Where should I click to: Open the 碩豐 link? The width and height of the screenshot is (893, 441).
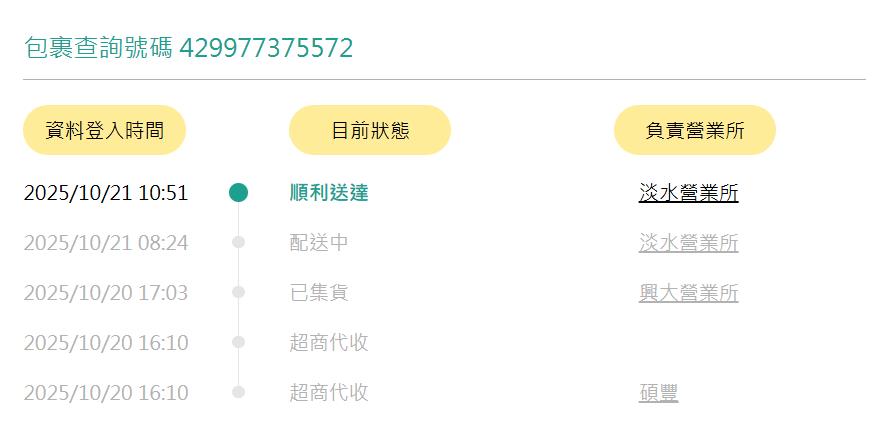pyautogui.click(x=658, y=393)
